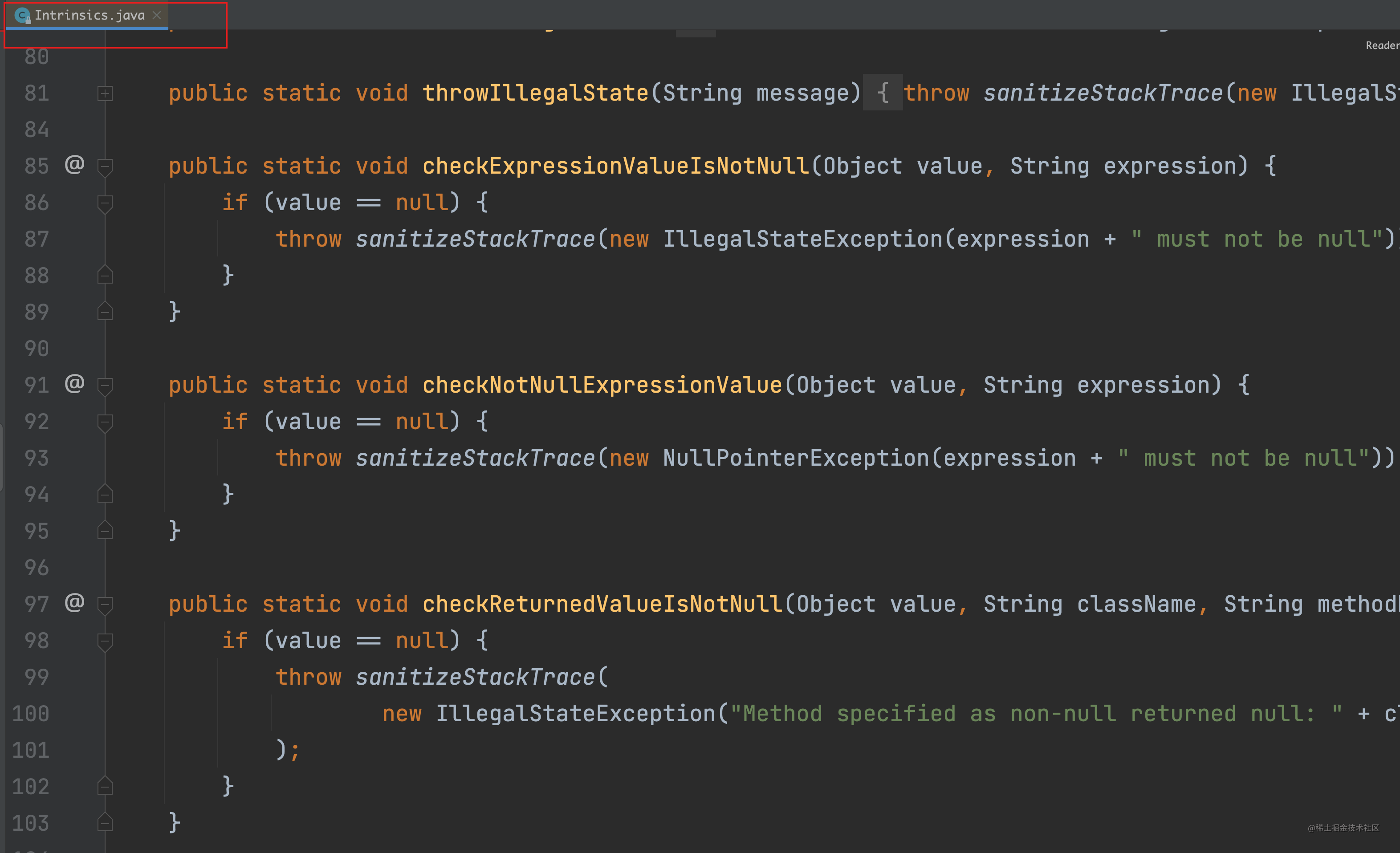Click the "Method specified as non-null returned null" string

click(1036, 714)
